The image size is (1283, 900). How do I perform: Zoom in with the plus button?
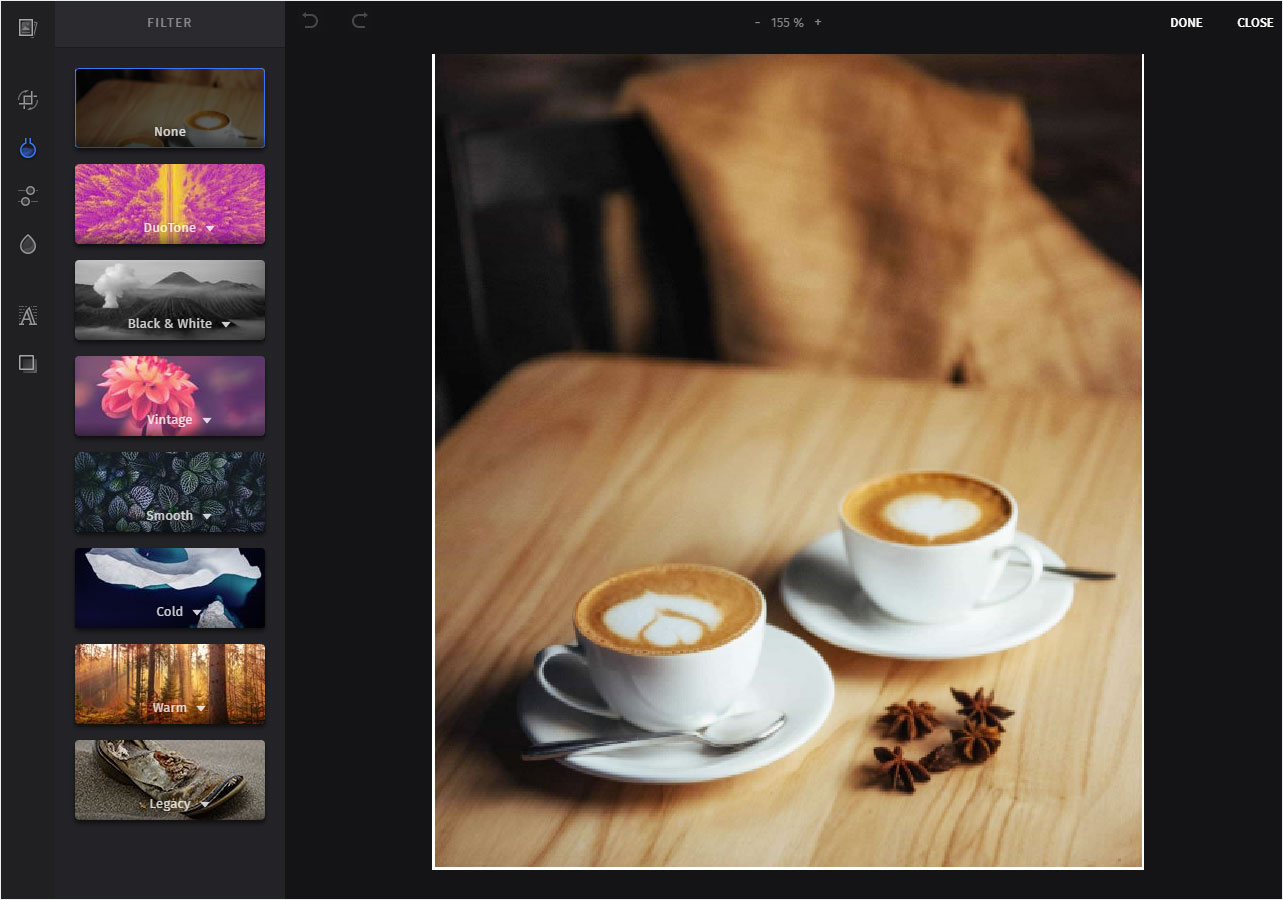[x=818, y=22]
